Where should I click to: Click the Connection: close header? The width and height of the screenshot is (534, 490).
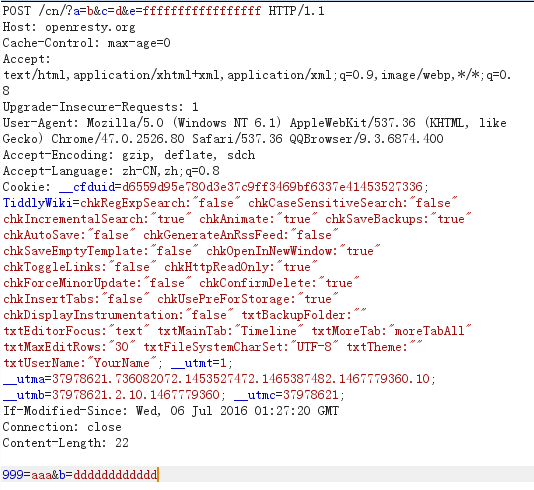pos(62,427)
